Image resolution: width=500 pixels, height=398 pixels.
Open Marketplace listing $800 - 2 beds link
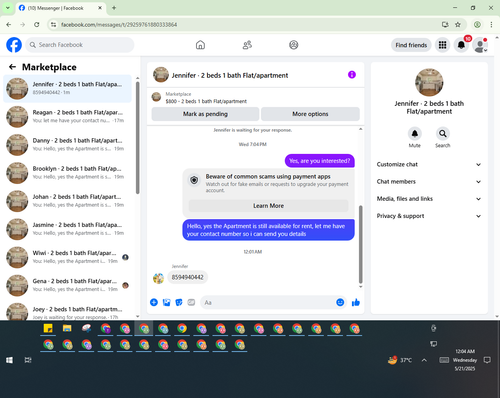(x=206, y=101)
